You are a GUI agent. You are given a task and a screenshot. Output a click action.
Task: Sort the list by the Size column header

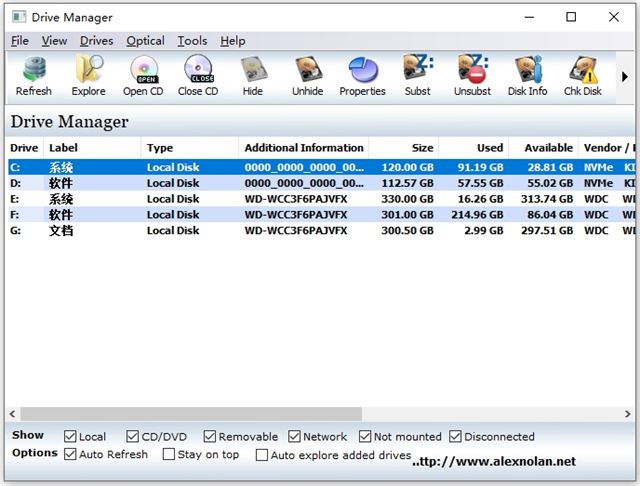[x=403, y=148]
